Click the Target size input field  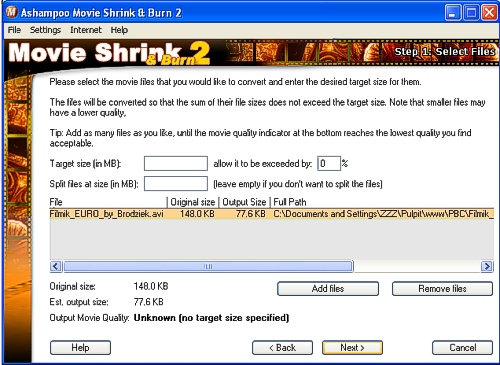pos(176,164)
